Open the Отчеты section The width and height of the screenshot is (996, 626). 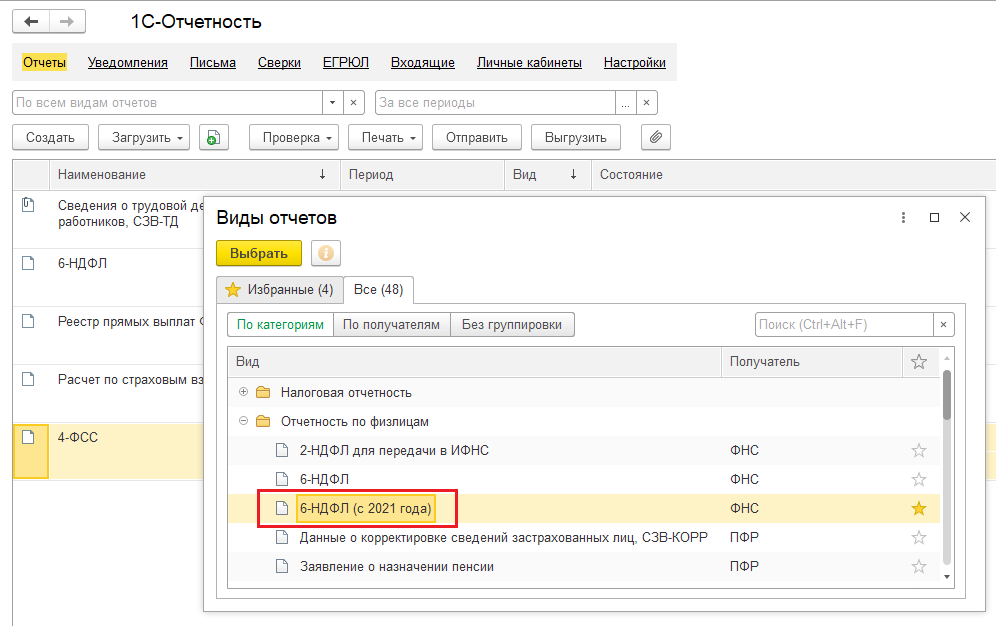click(x=44, y=62)
